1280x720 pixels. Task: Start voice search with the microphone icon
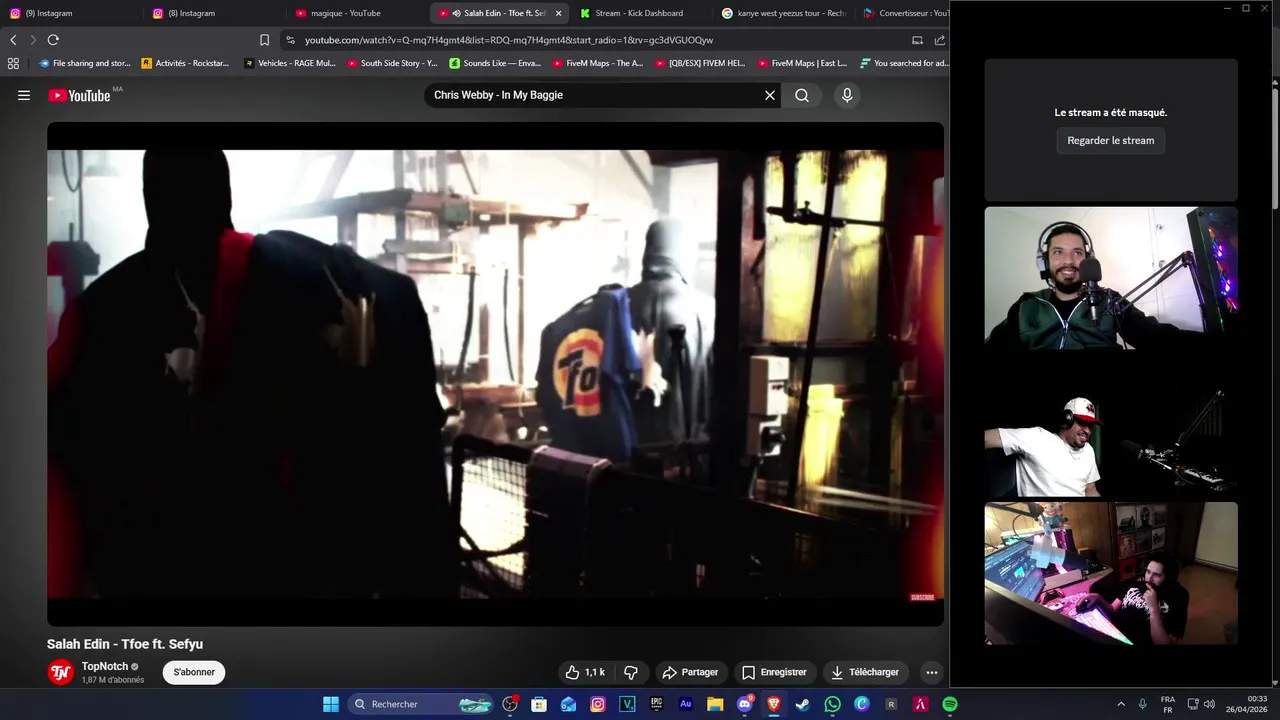click(847, 95)
